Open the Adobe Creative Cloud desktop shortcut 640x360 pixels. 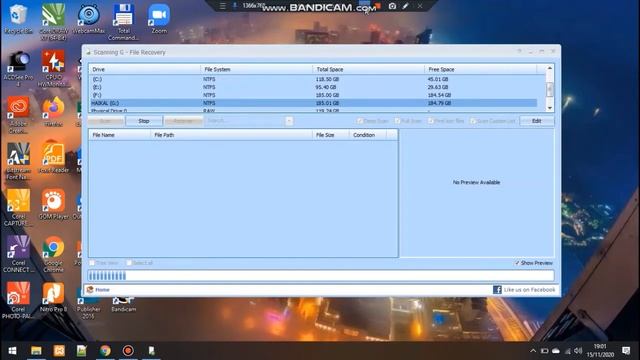pos(18,115)
